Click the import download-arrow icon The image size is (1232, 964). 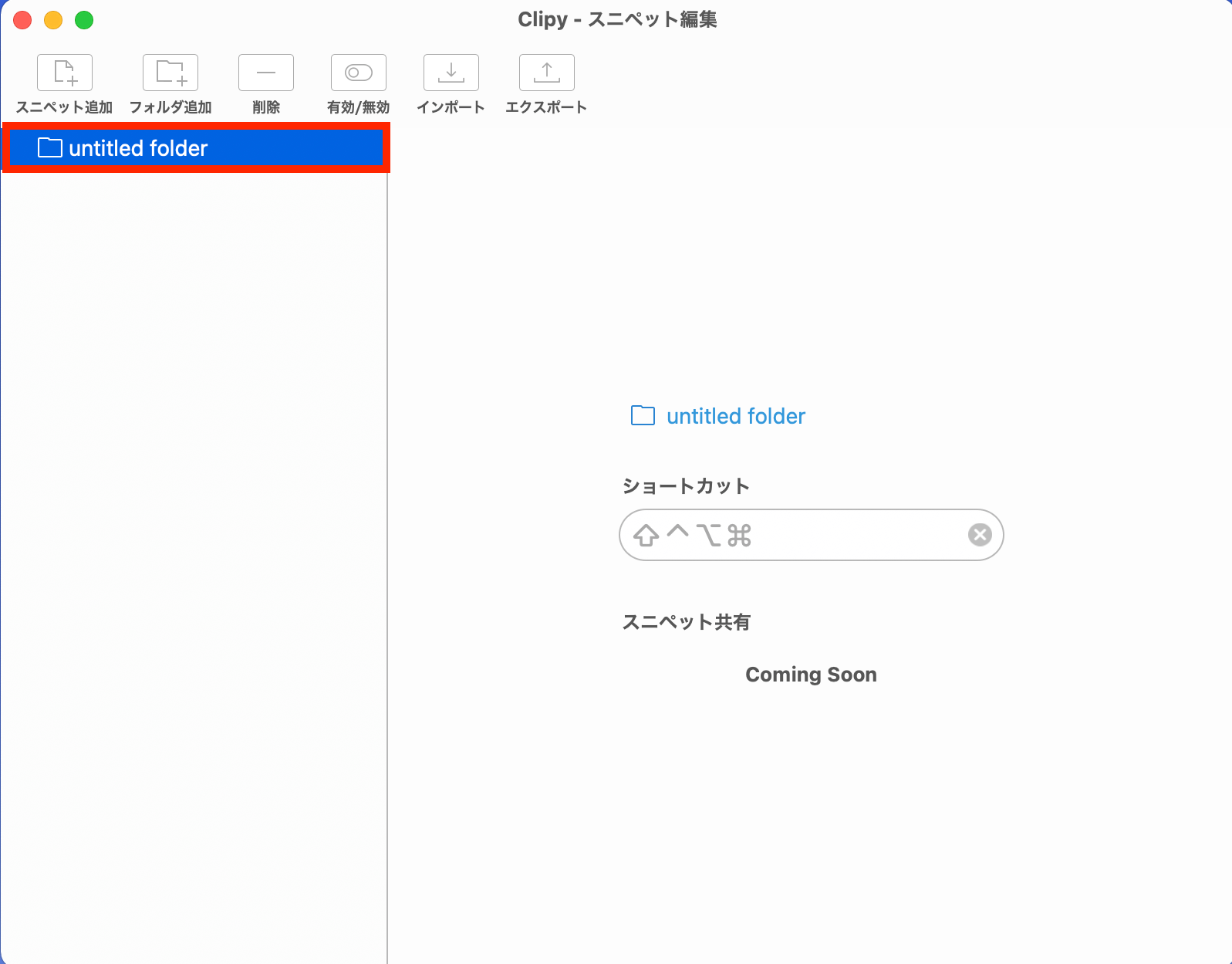pos(451,73)
